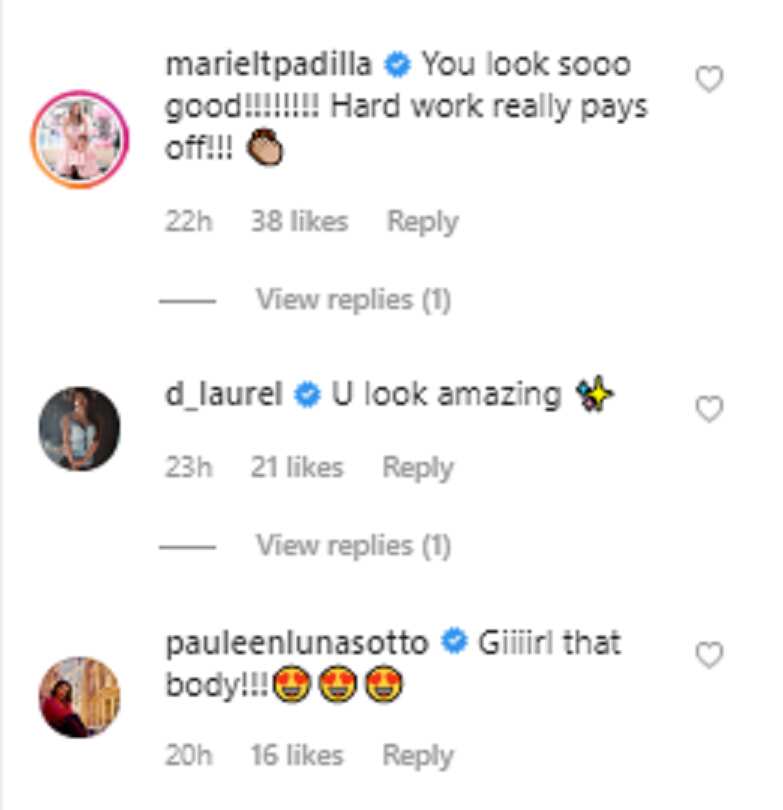Reply to pauleenlunasotto's comment

coord(418,756)
